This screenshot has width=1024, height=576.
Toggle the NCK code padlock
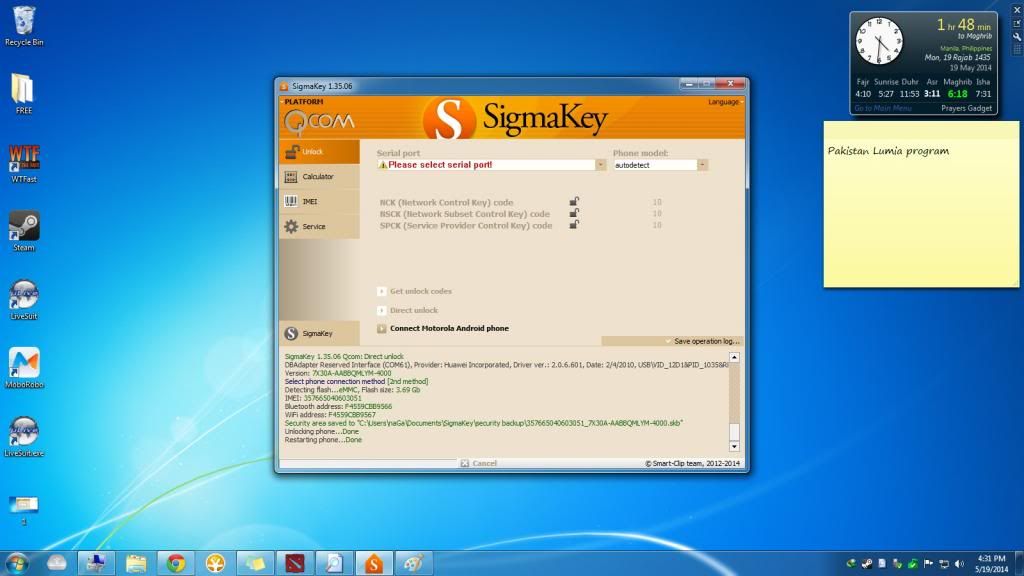[574, 202]
